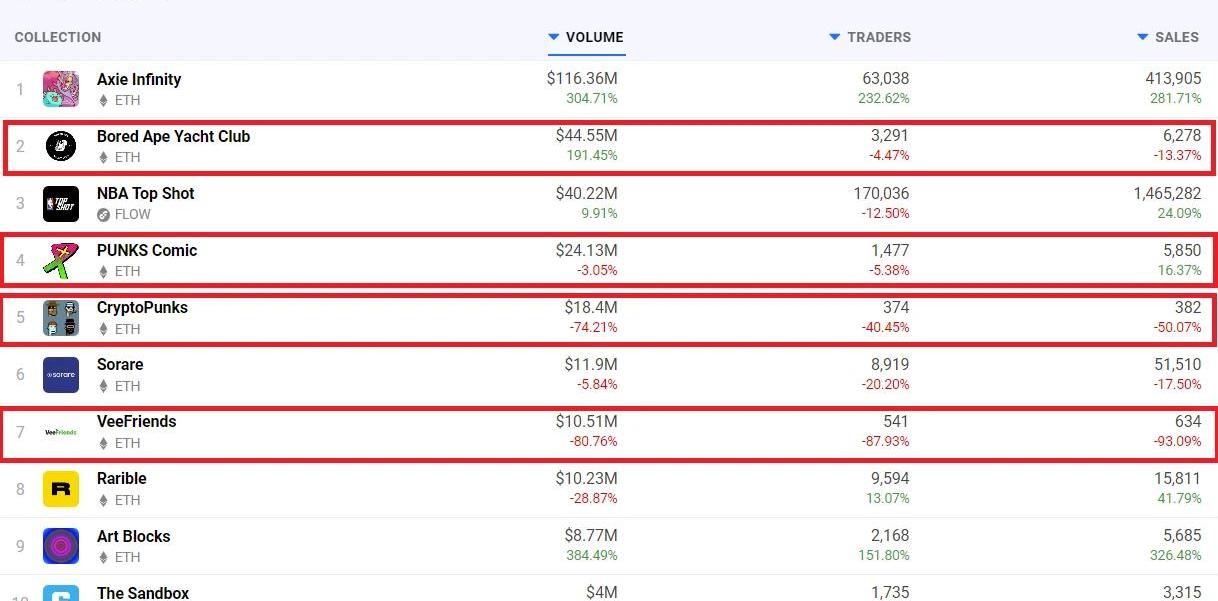Viewport: 1218px width, 601px height.
Task: Open the Rarible collection link
Action: click(122, 478)
